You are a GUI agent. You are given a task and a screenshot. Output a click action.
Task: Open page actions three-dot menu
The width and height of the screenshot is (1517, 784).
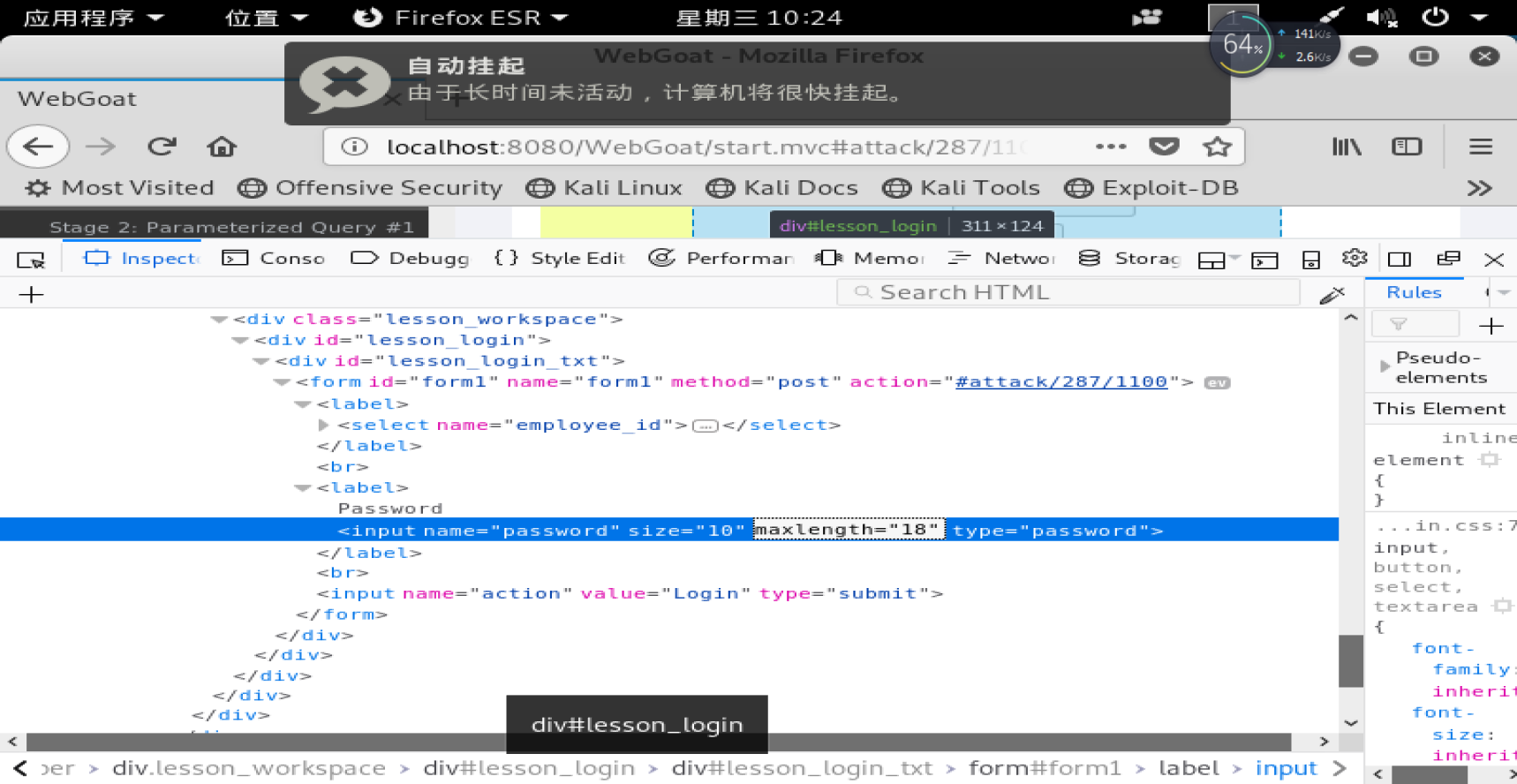(x=1111, y=147)
